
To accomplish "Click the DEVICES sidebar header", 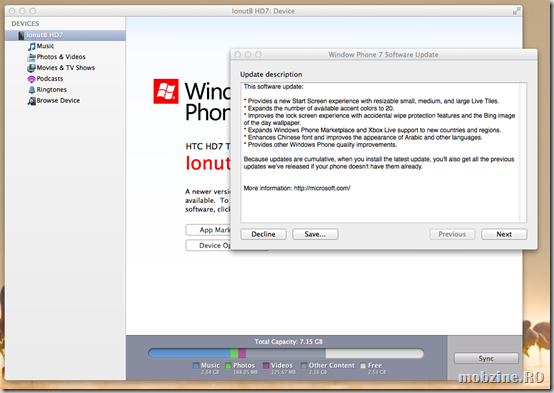I will (x=25, y=24).
